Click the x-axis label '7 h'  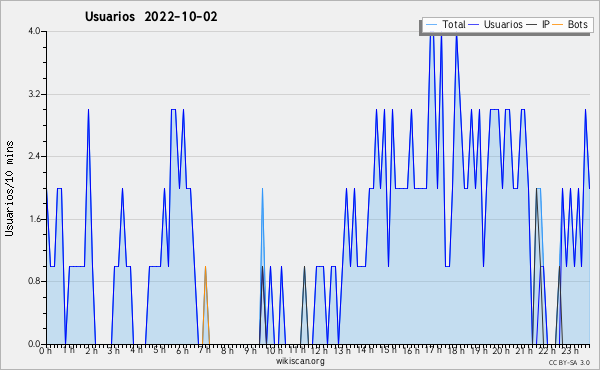tap(205, 350)
